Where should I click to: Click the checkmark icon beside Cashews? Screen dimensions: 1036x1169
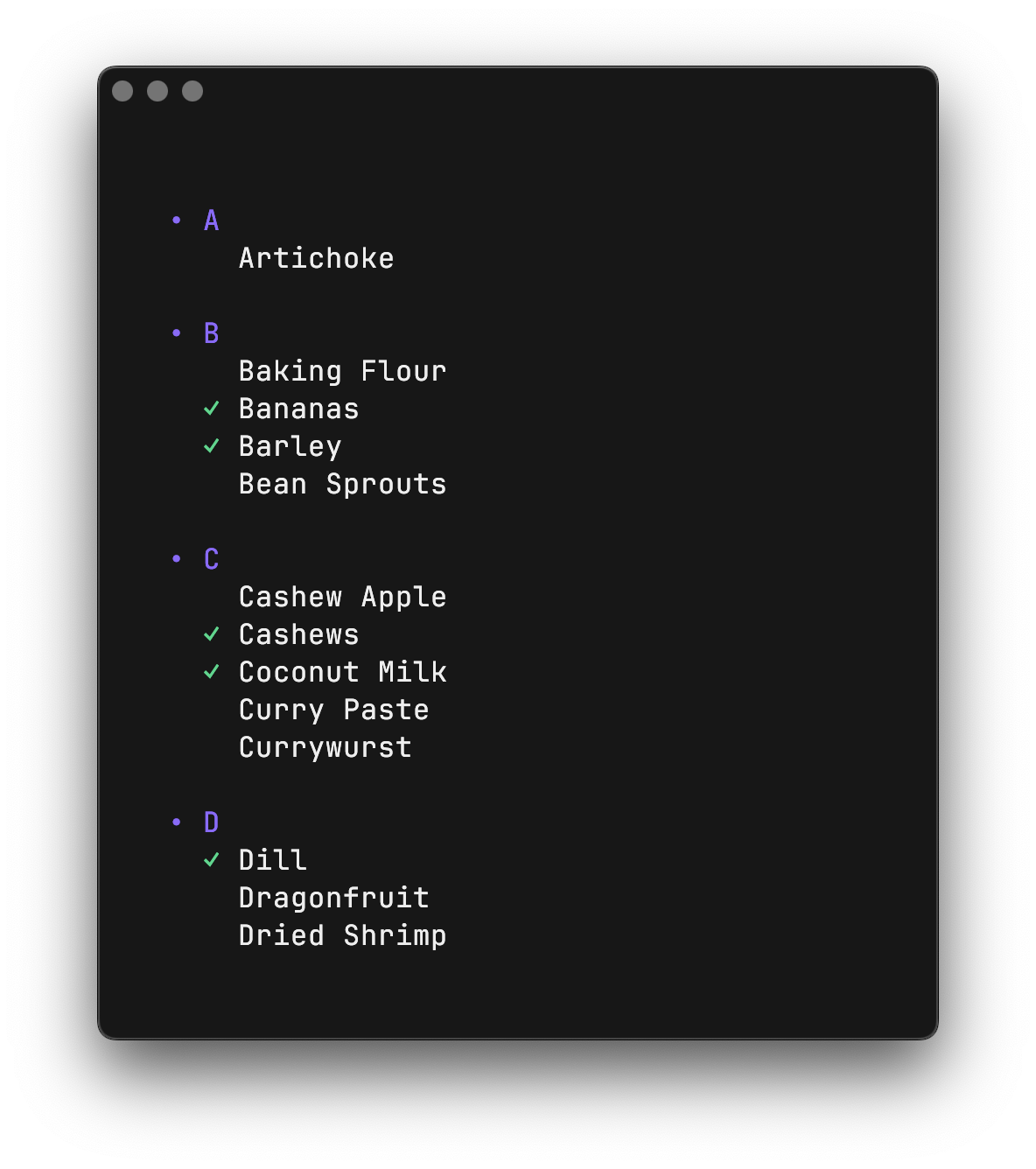pos(212,634)
